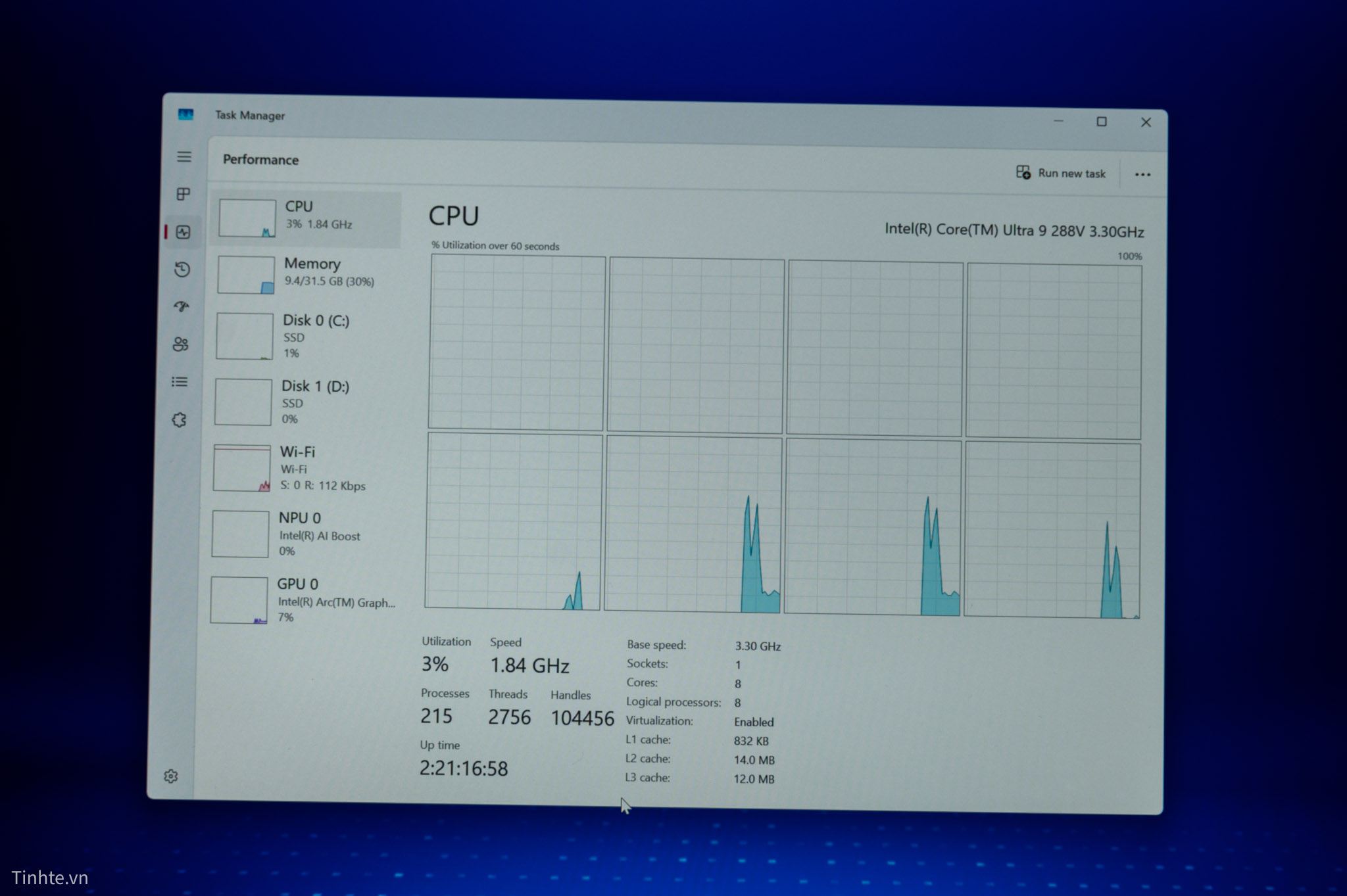
Task: Open the Users page icon
Action: coord(180,344)
